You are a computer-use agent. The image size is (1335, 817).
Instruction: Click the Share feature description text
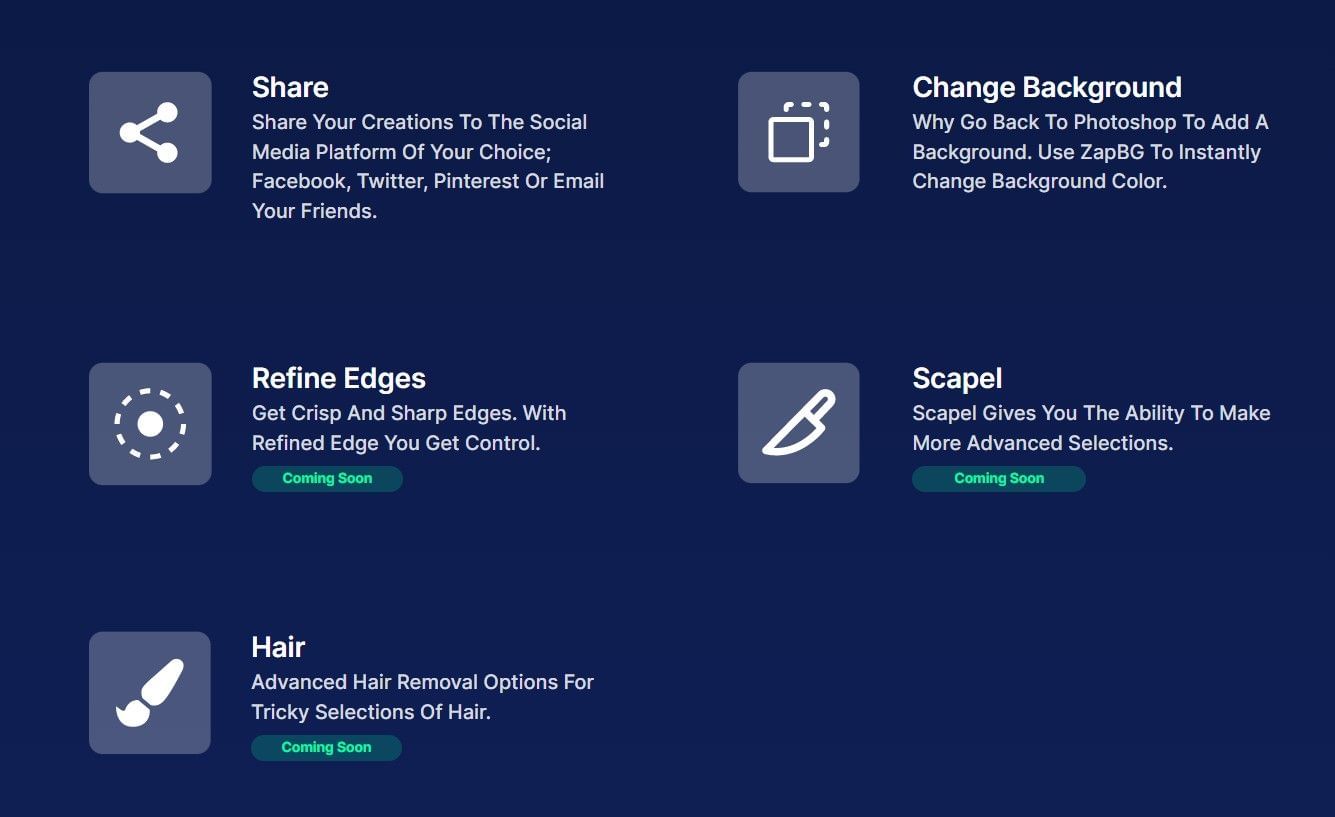point(428,166)
